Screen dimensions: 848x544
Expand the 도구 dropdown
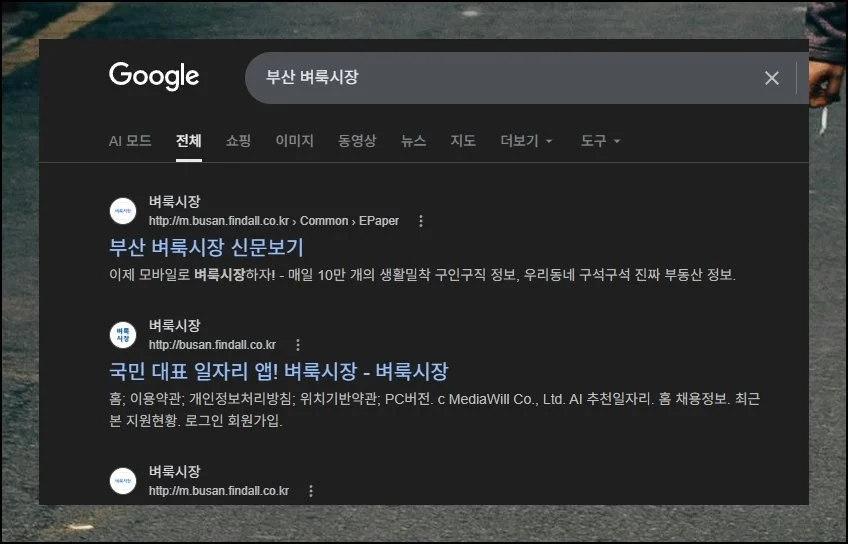click(600, 141)
